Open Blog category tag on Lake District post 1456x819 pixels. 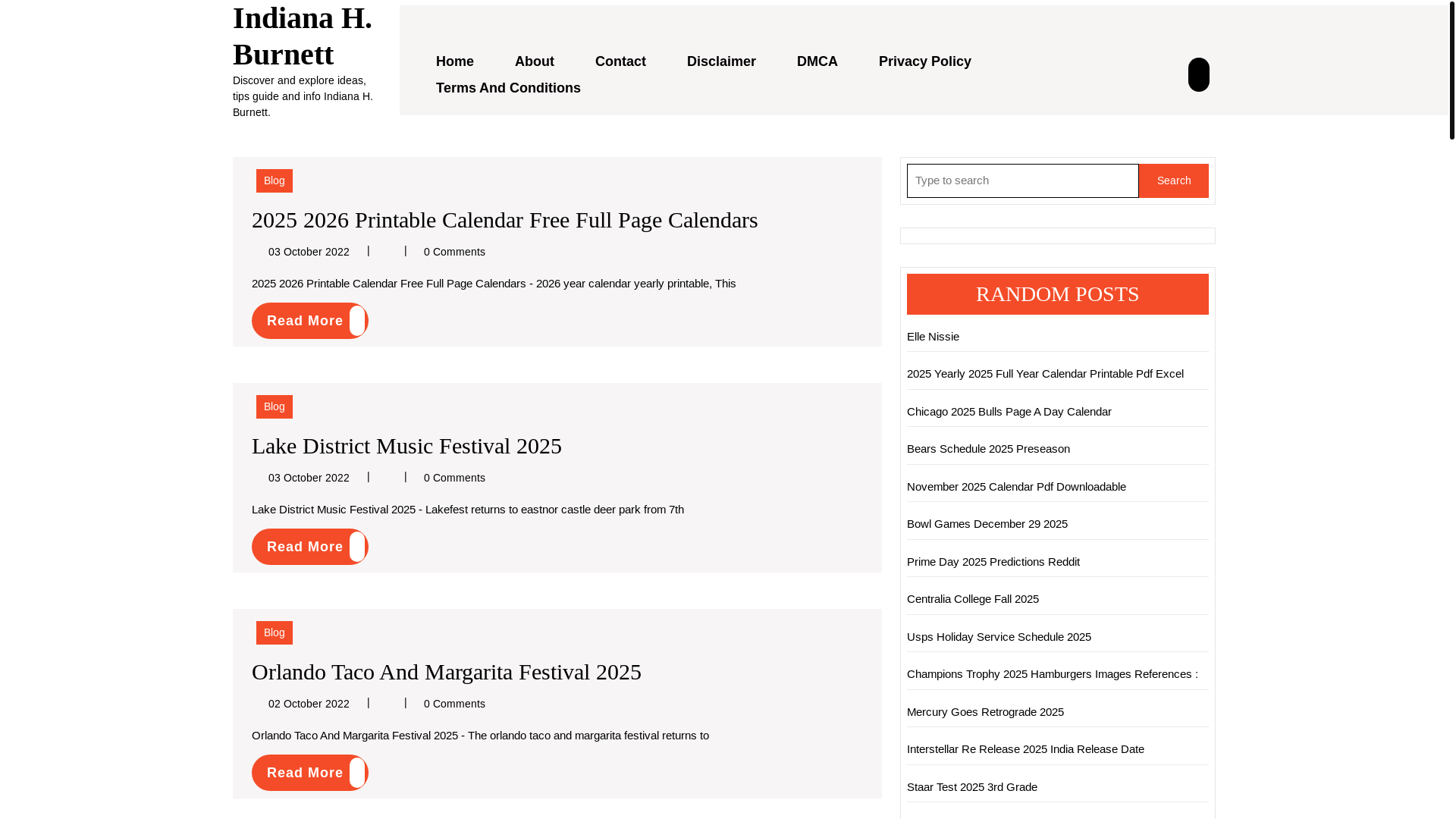(275, 406)
